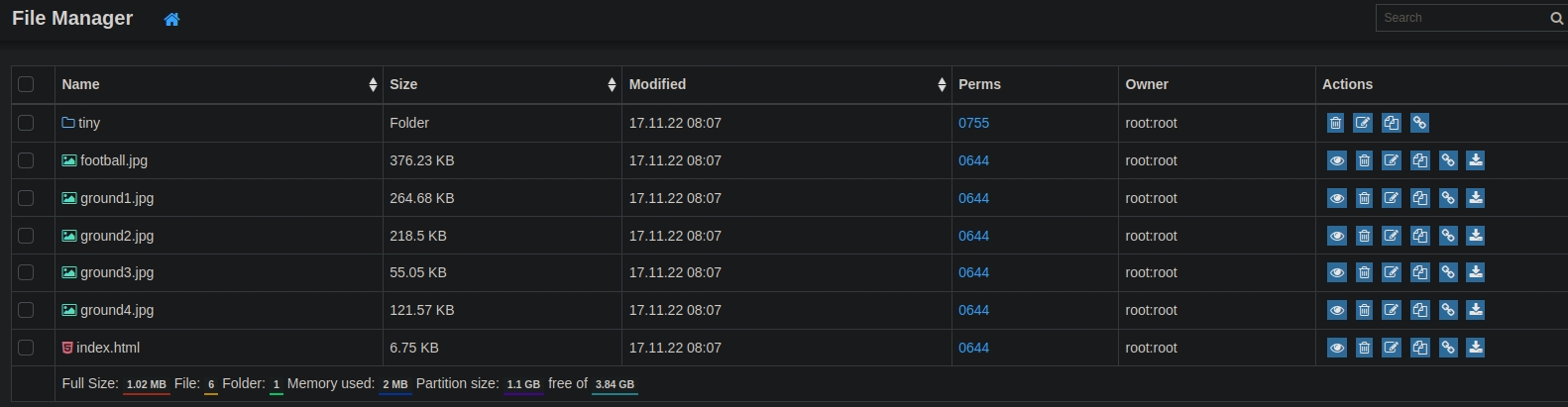Open the tiny folder
Image resolution: width=1568 pixels, height=407 pixels.
[x=89, y=123]
